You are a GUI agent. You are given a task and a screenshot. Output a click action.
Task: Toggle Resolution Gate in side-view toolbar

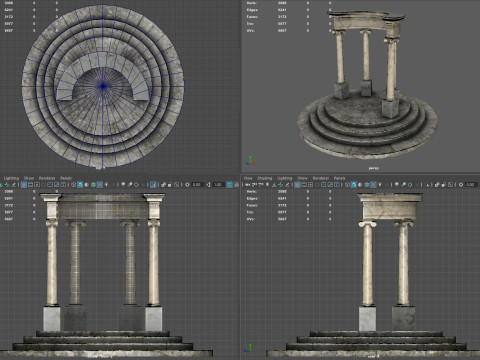tap(310, 184)
